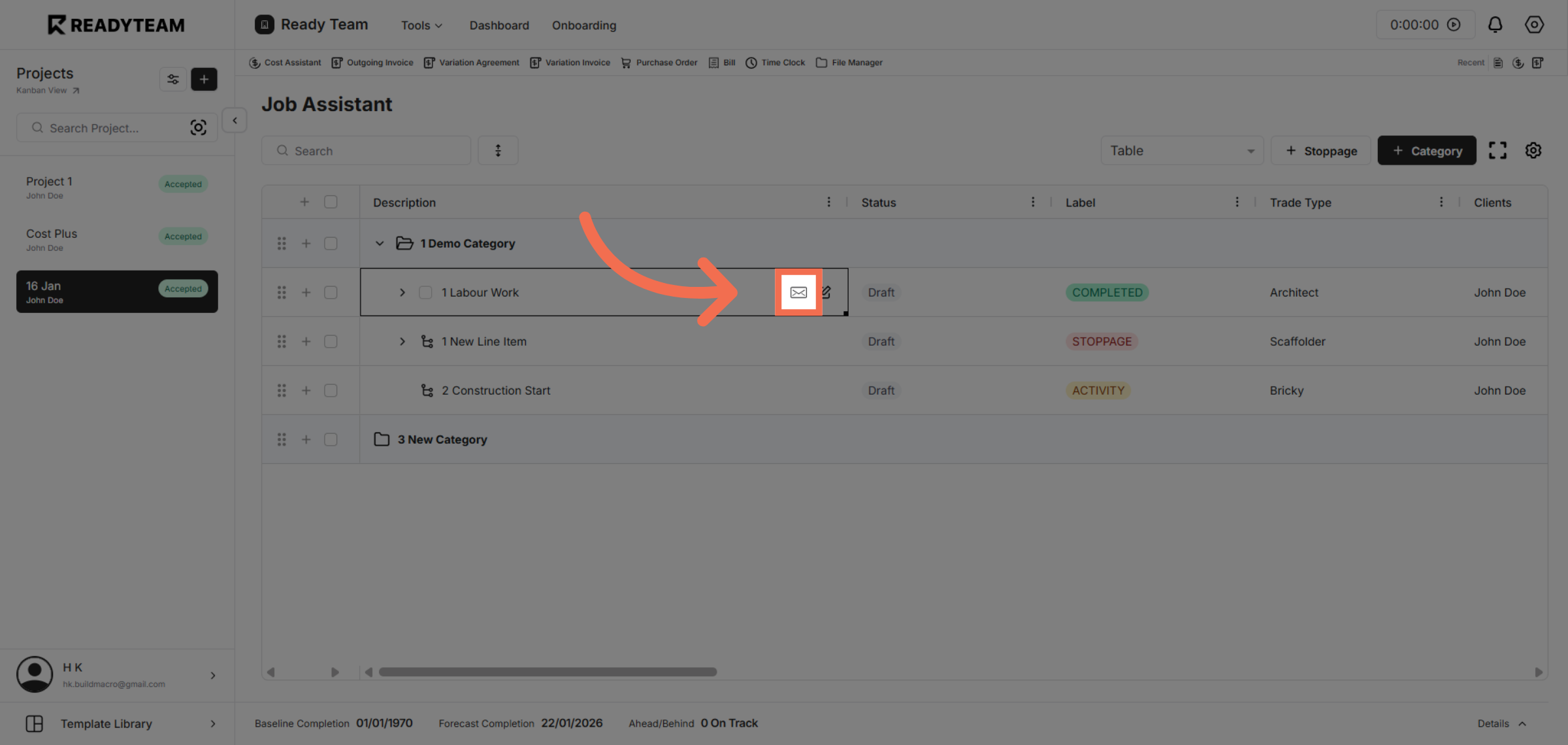
Task: Toggle the select-all header checkbox
Action: tap(331, 202)
